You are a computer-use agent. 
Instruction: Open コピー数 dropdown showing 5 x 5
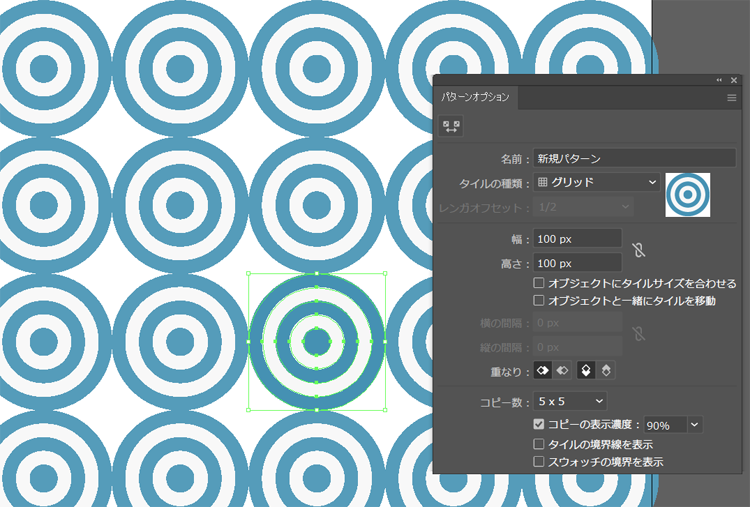click(x=570, y=401)
